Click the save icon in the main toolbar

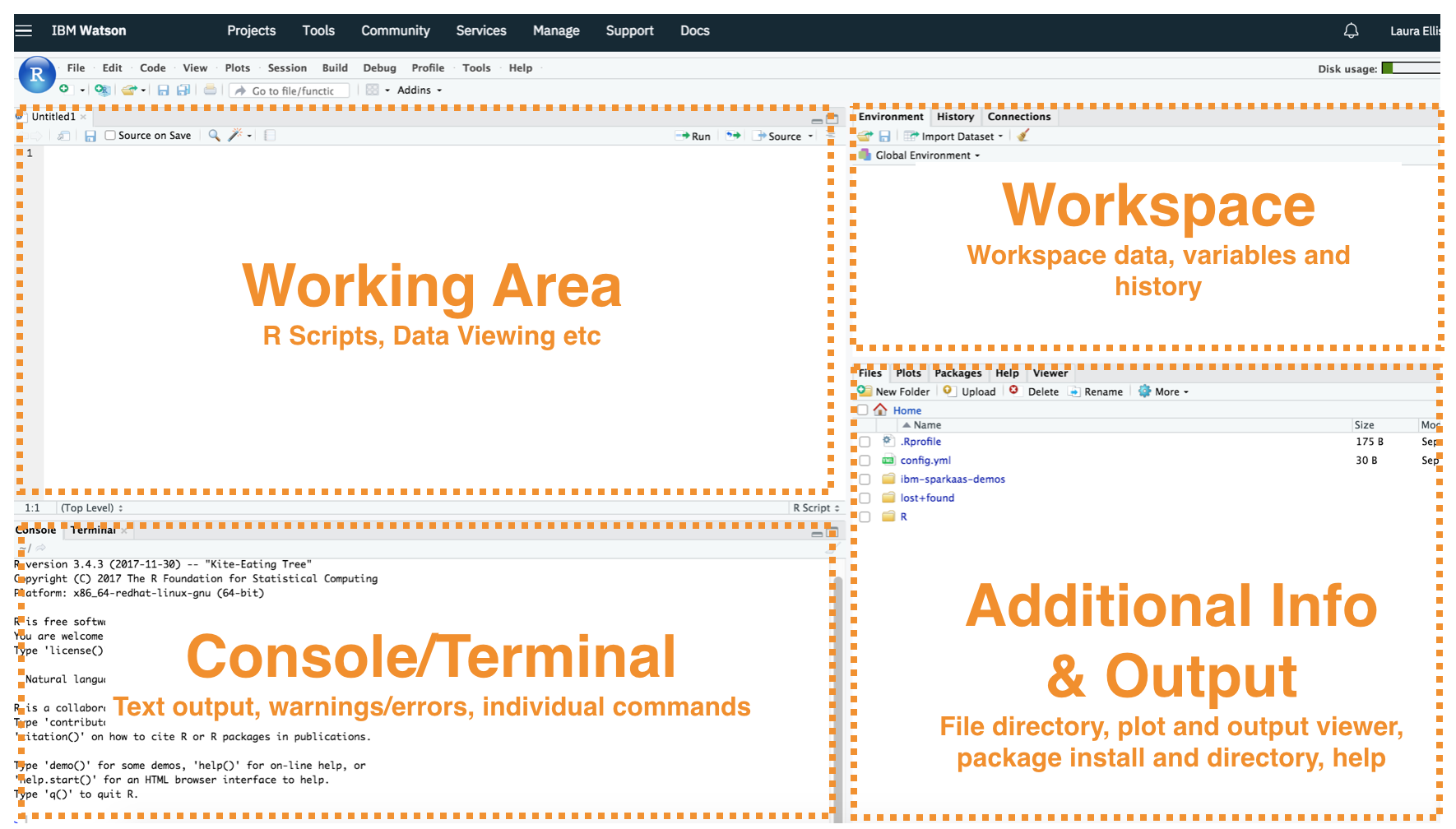tap(163, 90)
